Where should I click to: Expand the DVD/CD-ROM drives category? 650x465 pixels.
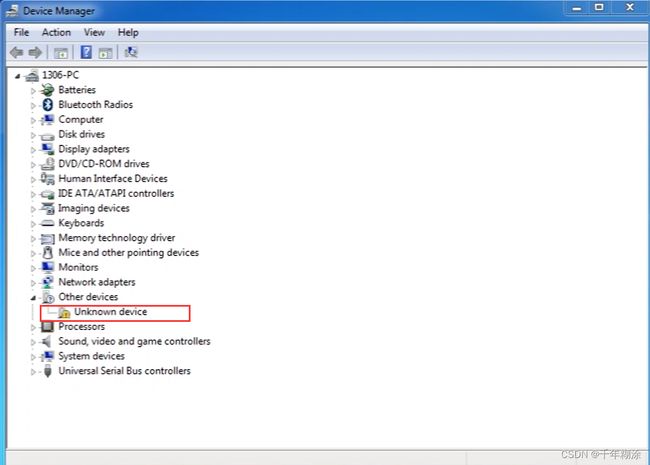click(x=33, y=165)
